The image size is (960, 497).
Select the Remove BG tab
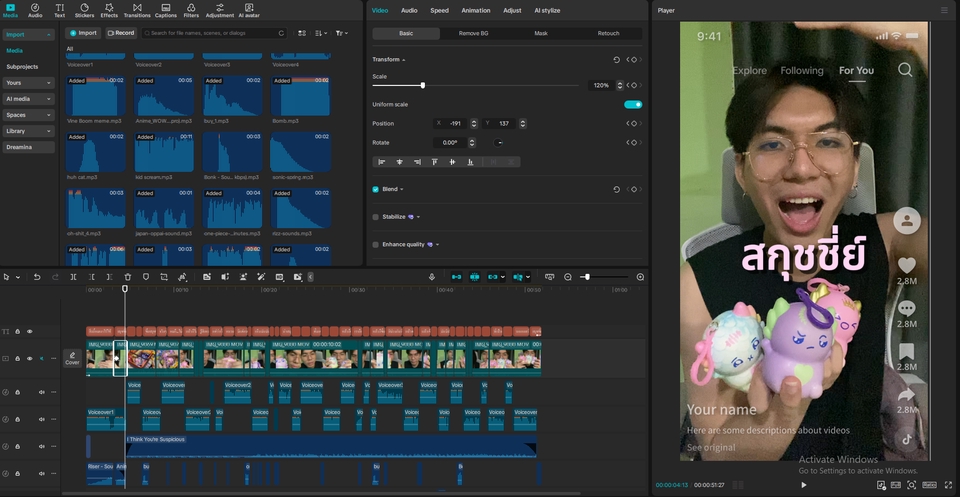click(473, 33)
